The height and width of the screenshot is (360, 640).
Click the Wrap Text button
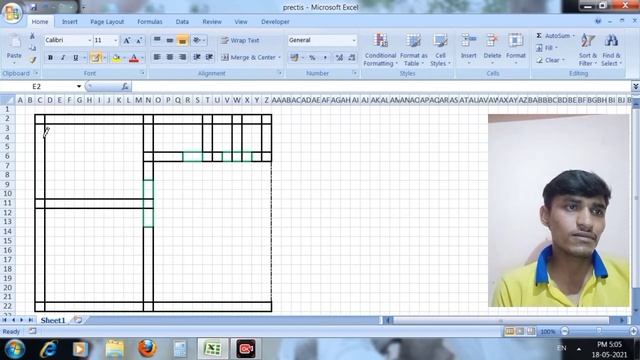(240, 40)
